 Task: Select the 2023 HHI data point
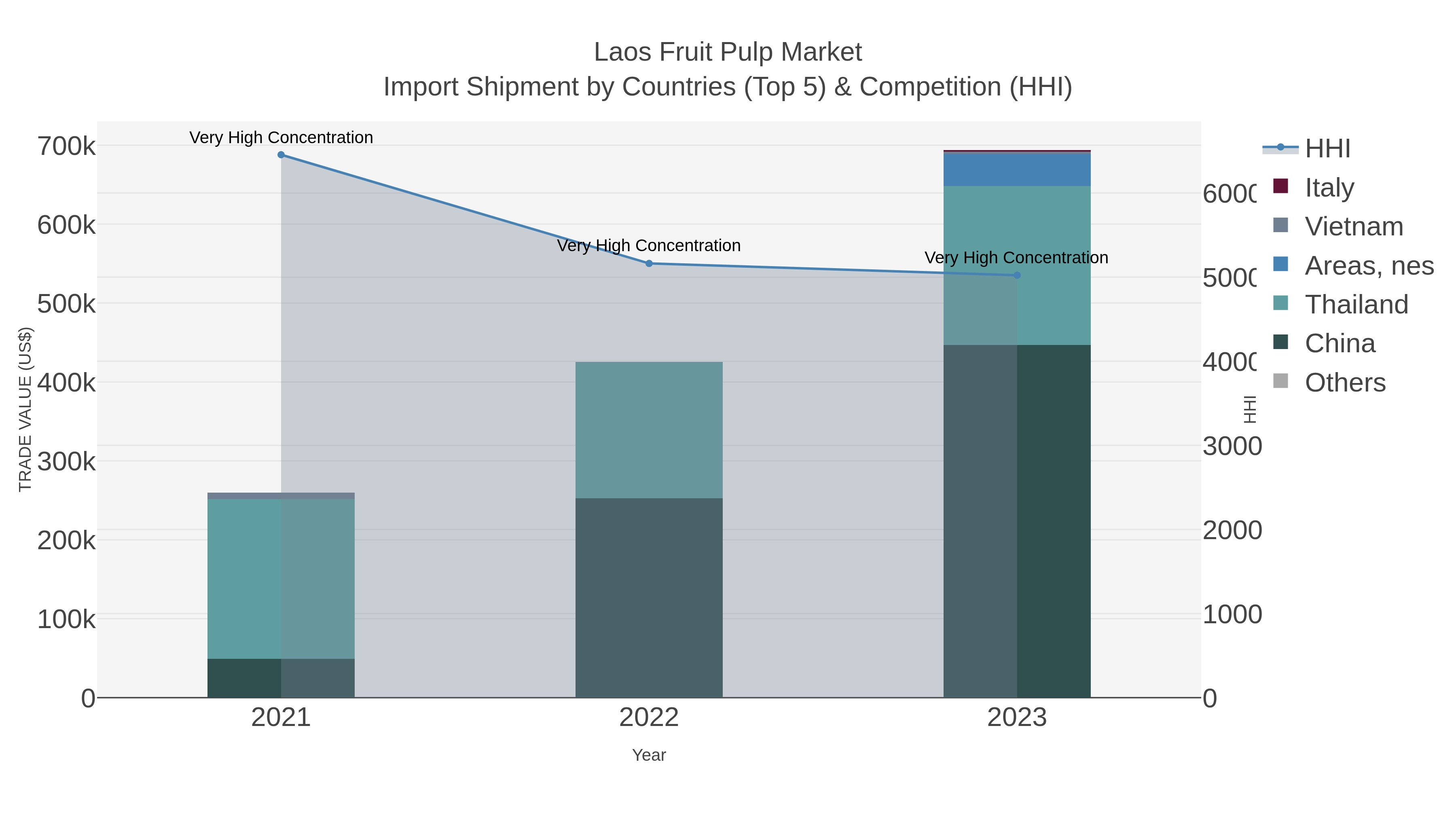1017,275
